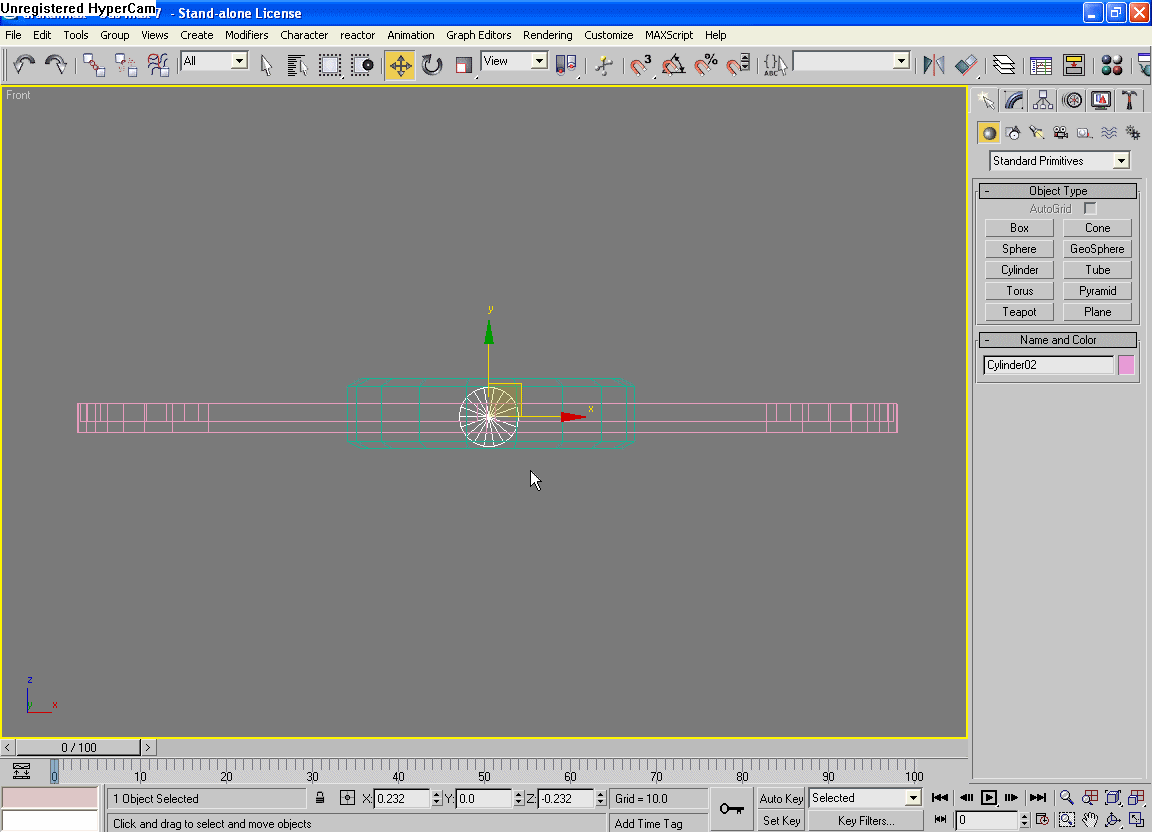This screenshot has height=832, width=1152.
Task: Expand the View reference coordinate dropdown
Action: pyautogui.click(x=539, y=61)
